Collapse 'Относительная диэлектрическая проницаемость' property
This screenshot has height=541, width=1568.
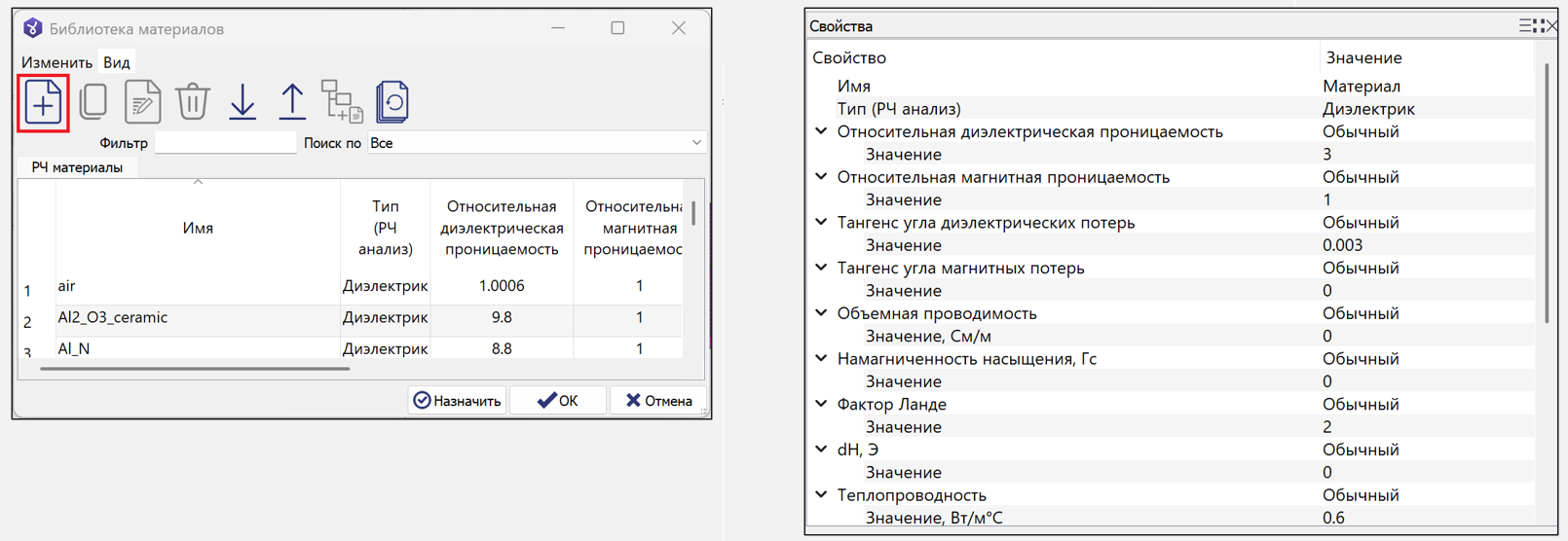point(821,131)
